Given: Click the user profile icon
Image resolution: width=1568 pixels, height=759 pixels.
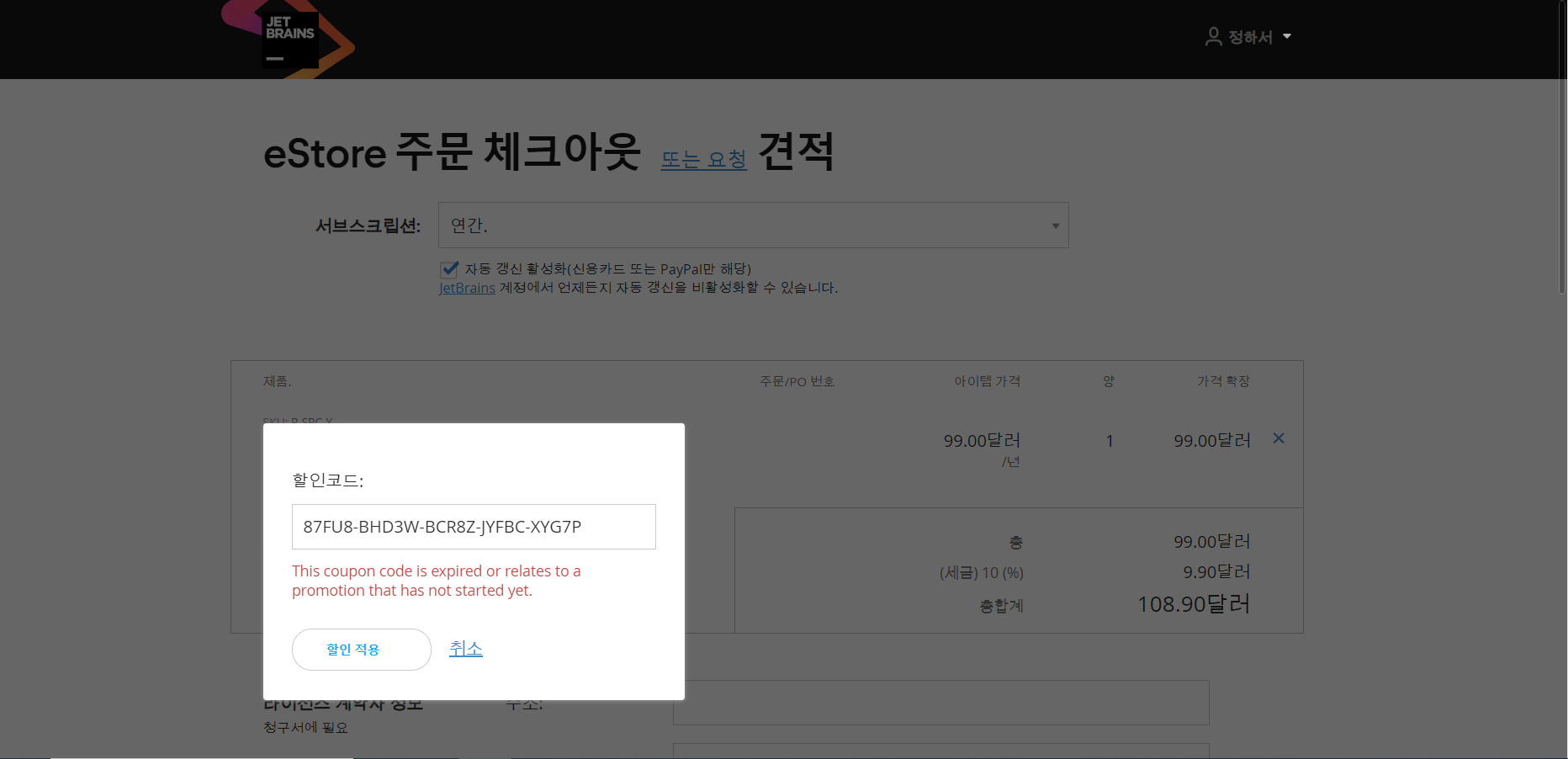Looking at the screenshot, I should pyautogui.click(x=1213, y=37).
